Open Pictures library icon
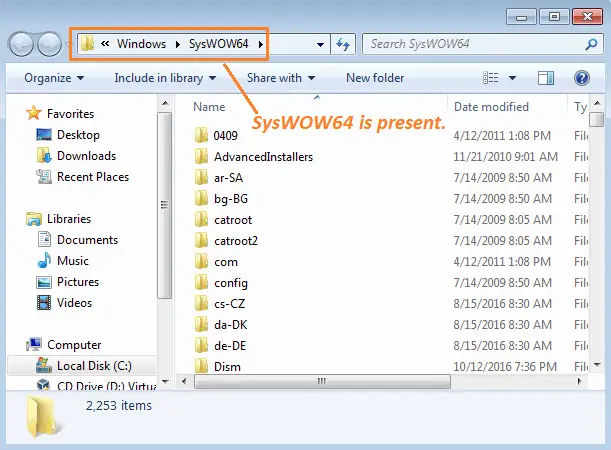This screenshot has width=611, height=450. (44, 282)
